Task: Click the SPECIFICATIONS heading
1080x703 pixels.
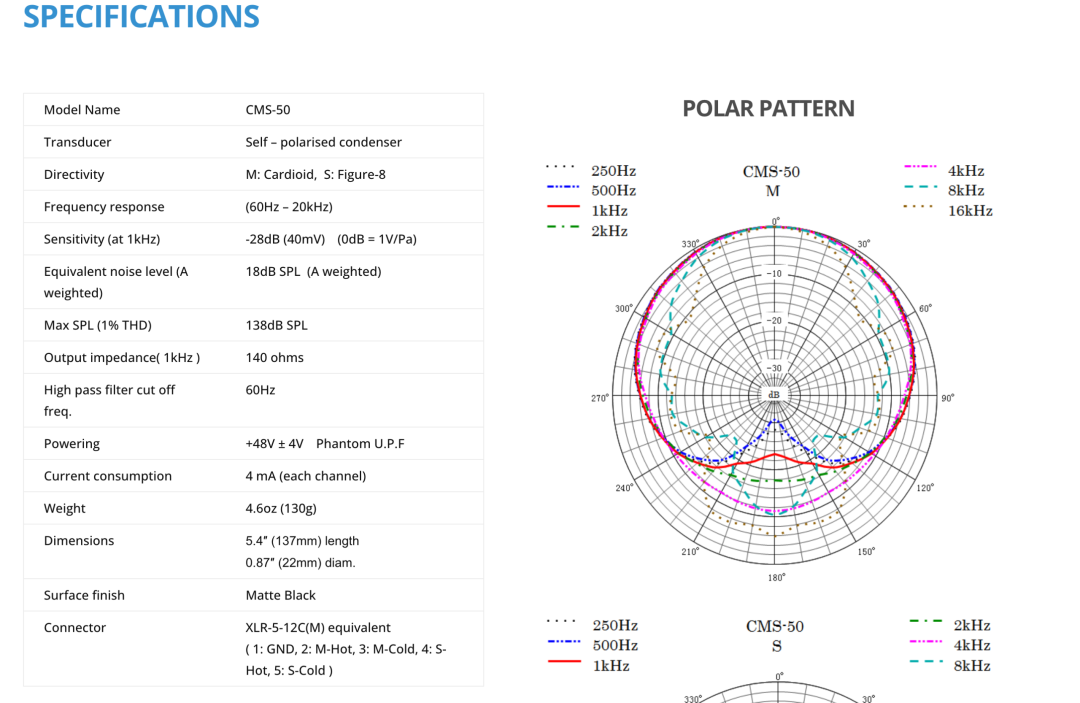Action: click(x=141, y=15)
